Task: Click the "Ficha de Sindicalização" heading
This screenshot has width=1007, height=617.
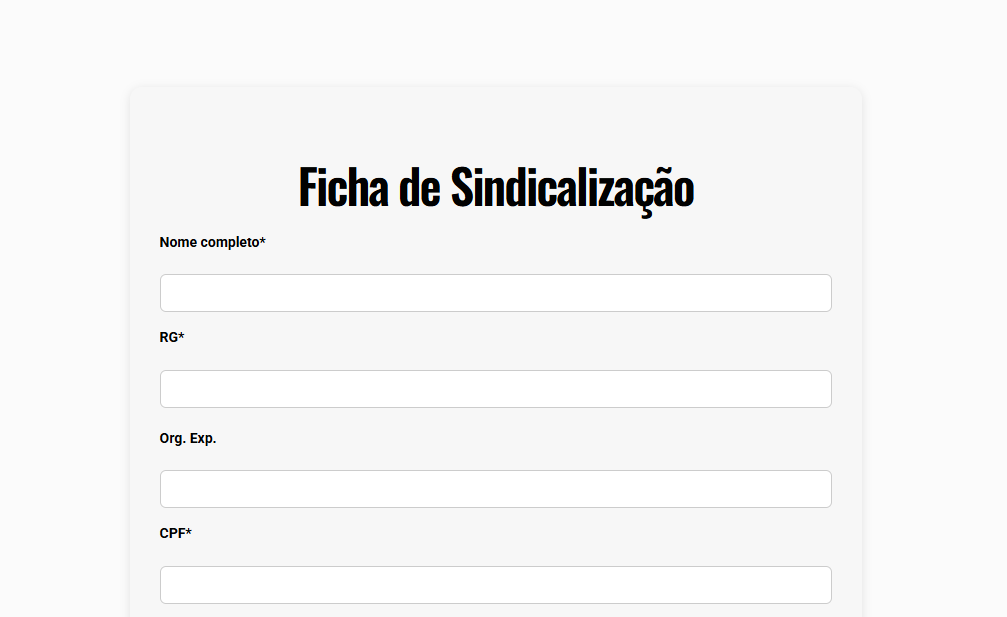Action: tap(496, 187)
